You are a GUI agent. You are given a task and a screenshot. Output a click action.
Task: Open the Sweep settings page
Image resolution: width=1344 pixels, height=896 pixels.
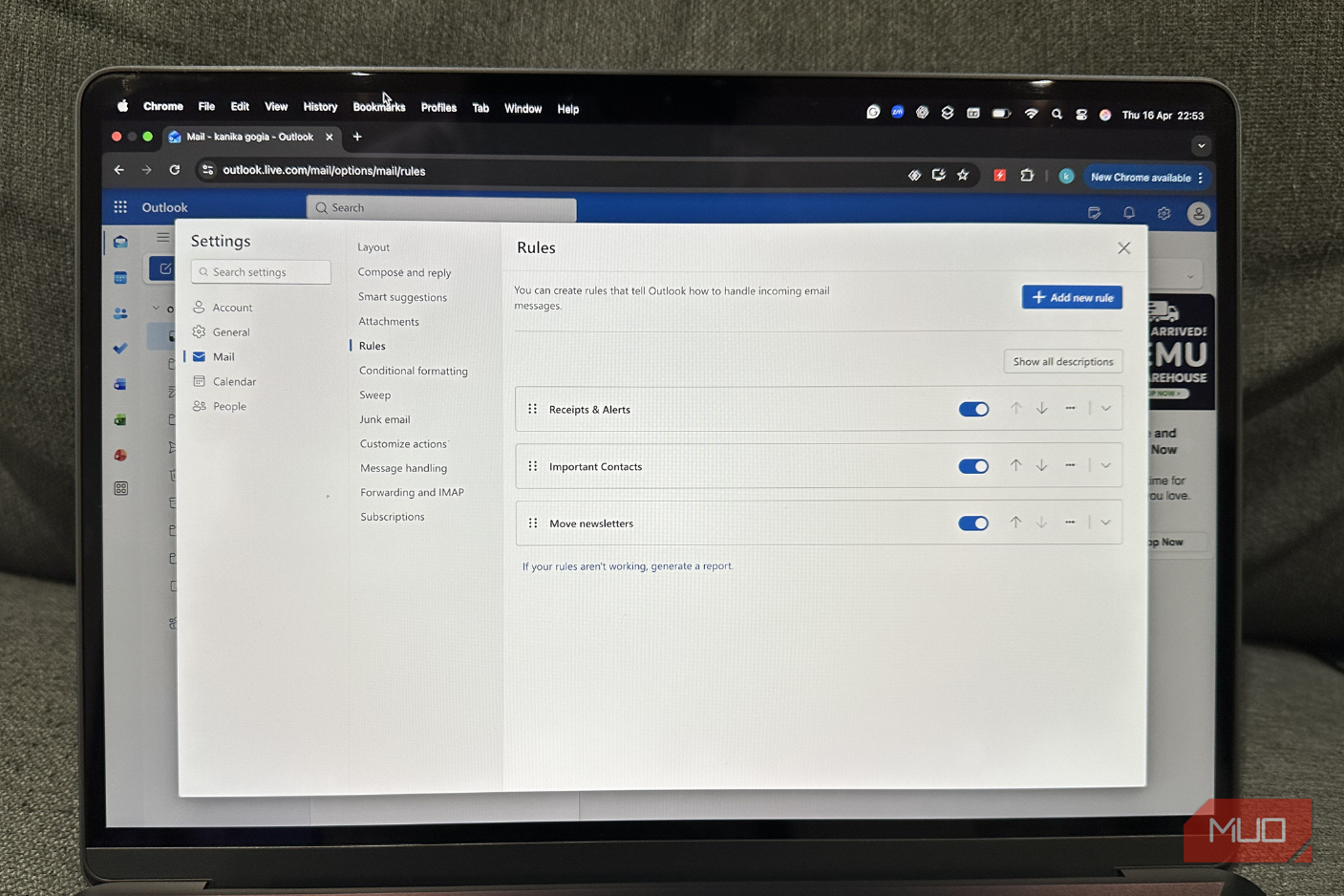pyautogui.click(x=375, y=395)
